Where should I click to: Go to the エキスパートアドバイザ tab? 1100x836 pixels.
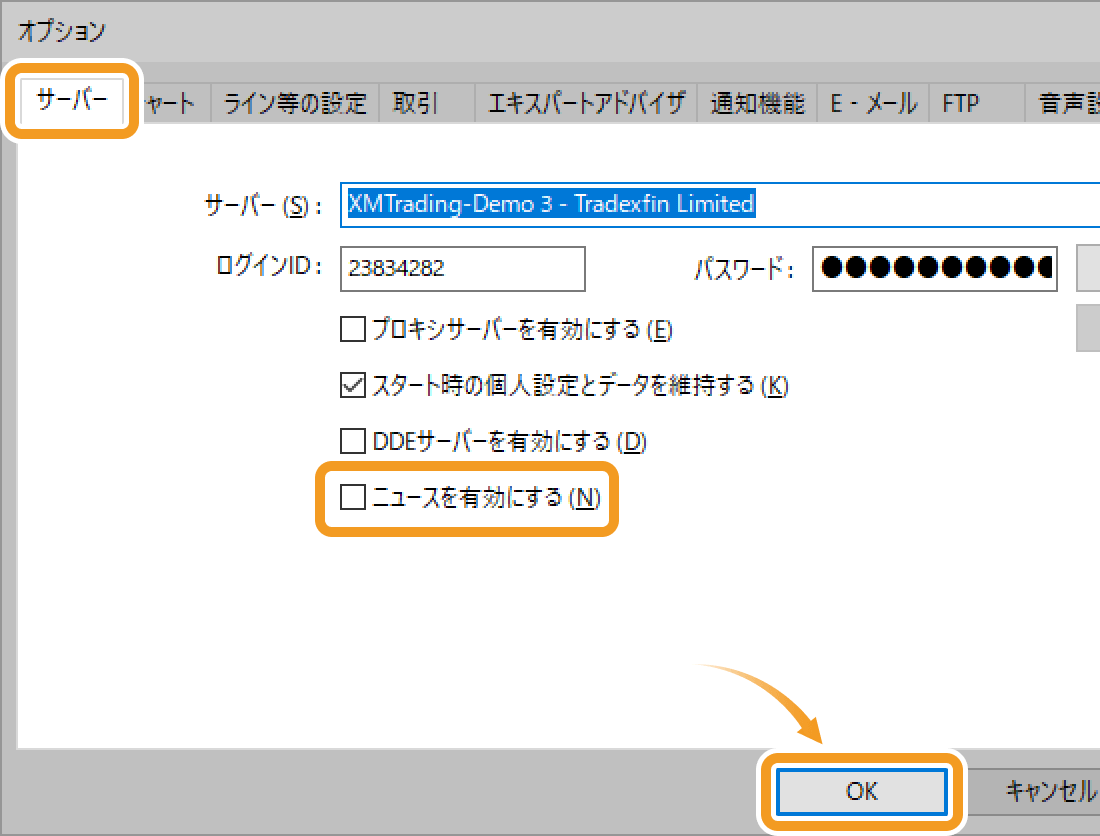coord(585,103)
